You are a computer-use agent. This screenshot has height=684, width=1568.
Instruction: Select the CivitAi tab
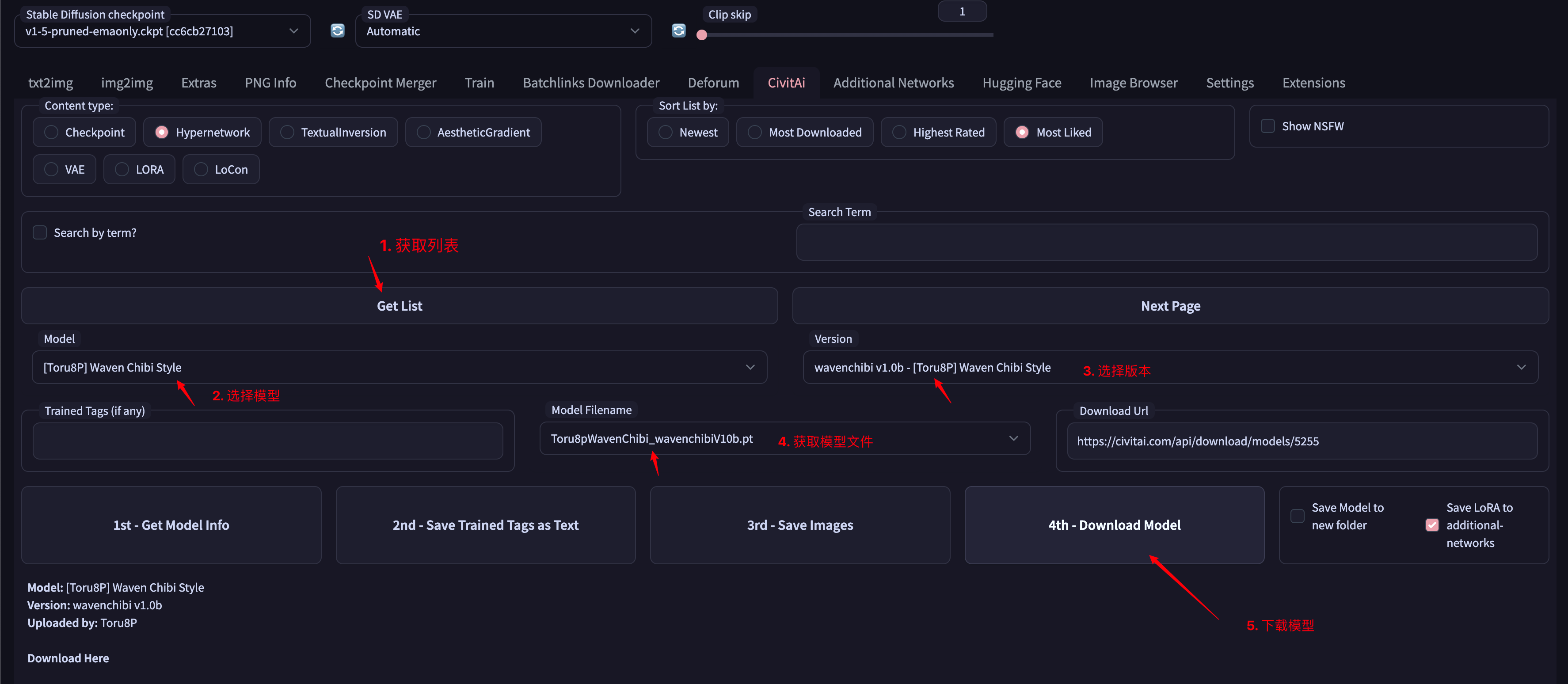click(x=786, y=83)
